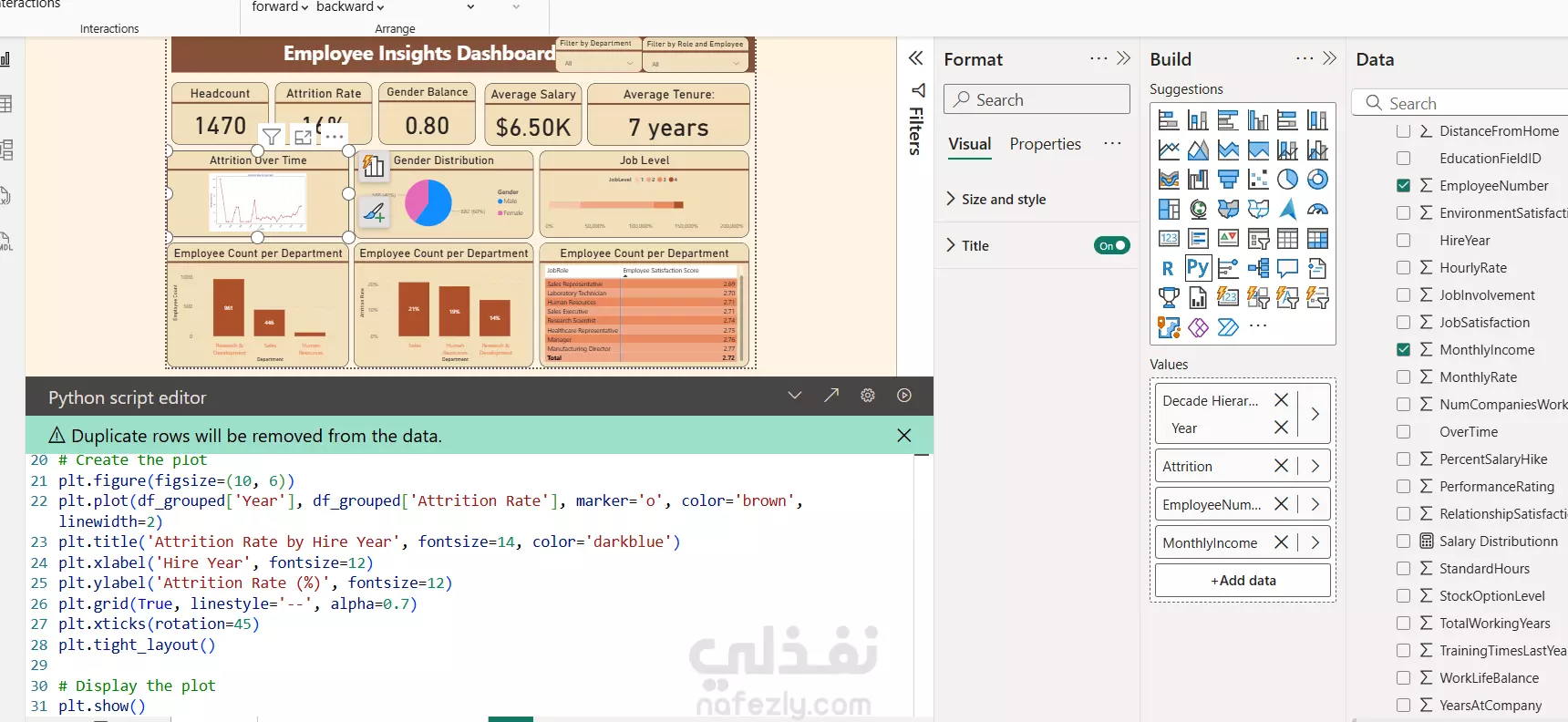Click the Format pane Search box
This screenshot has height=722, width=1568.
tap(1037, 99)
